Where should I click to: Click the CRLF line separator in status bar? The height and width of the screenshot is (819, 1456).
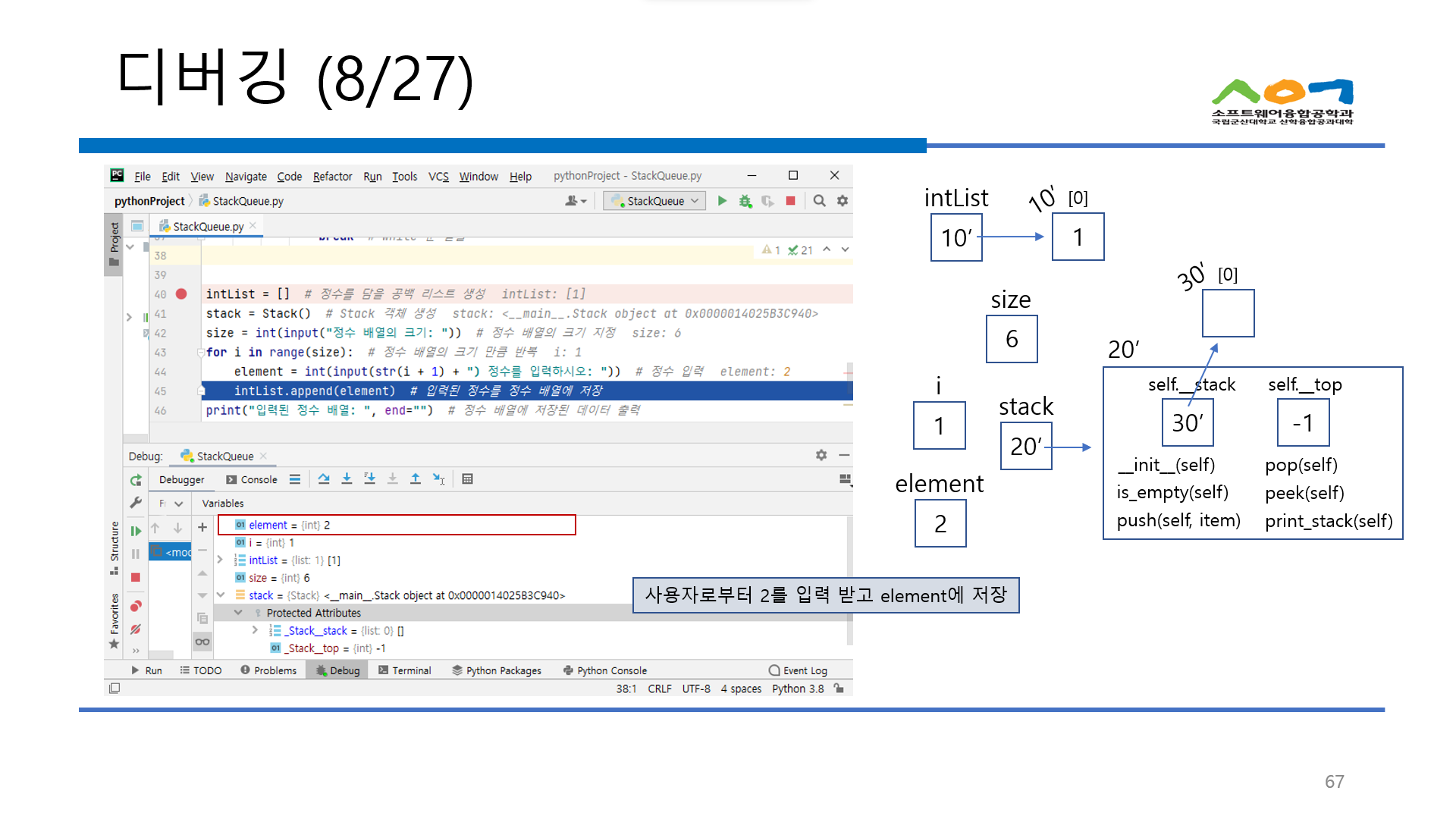pyautogui.click(x=659, y=689)
